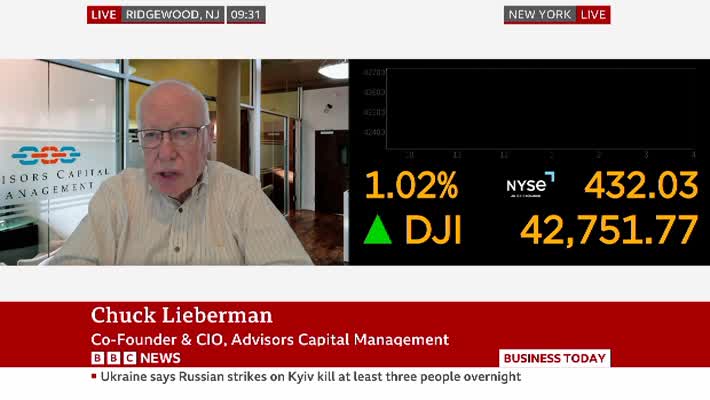Click the red LIVE badge beside Ridgewood, NJ
Screen dimensions: 710x400
point(104,15)
